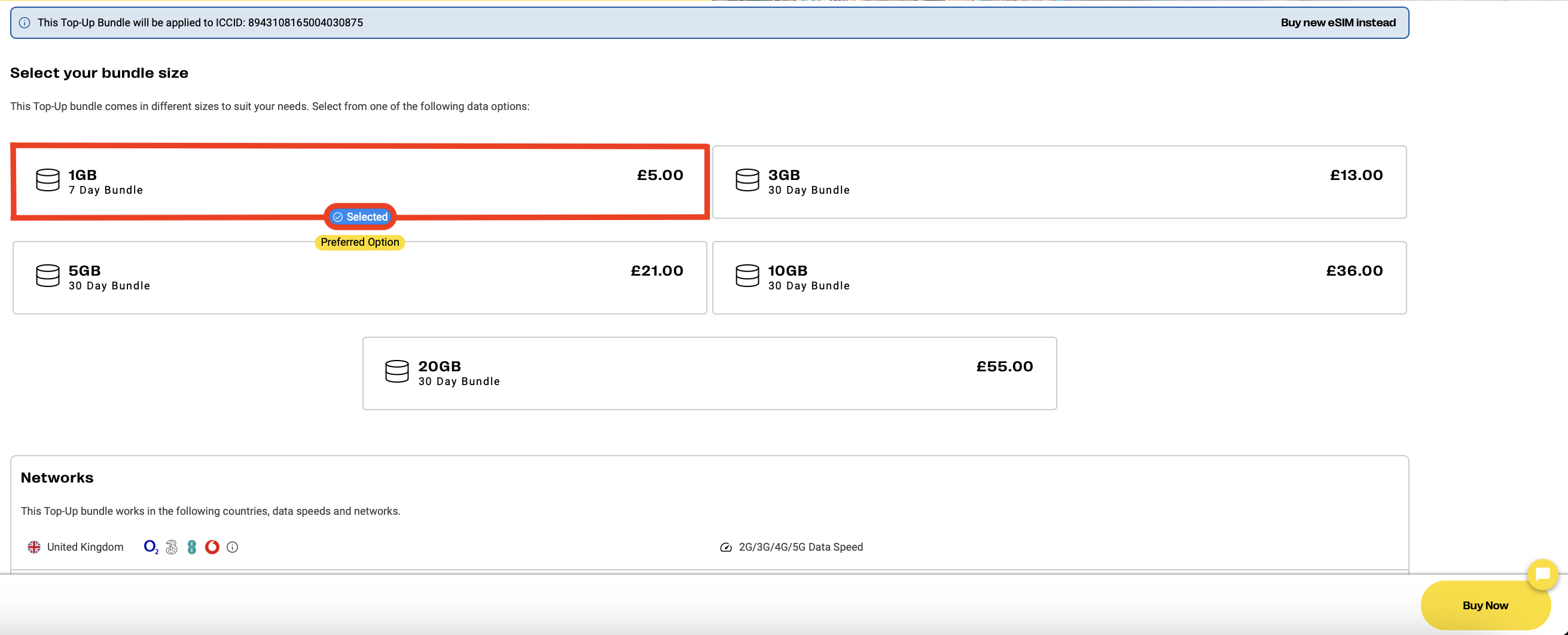Click the yellow Preferred Option label
The image size is (1568, 635).
(x=360, y=242)
